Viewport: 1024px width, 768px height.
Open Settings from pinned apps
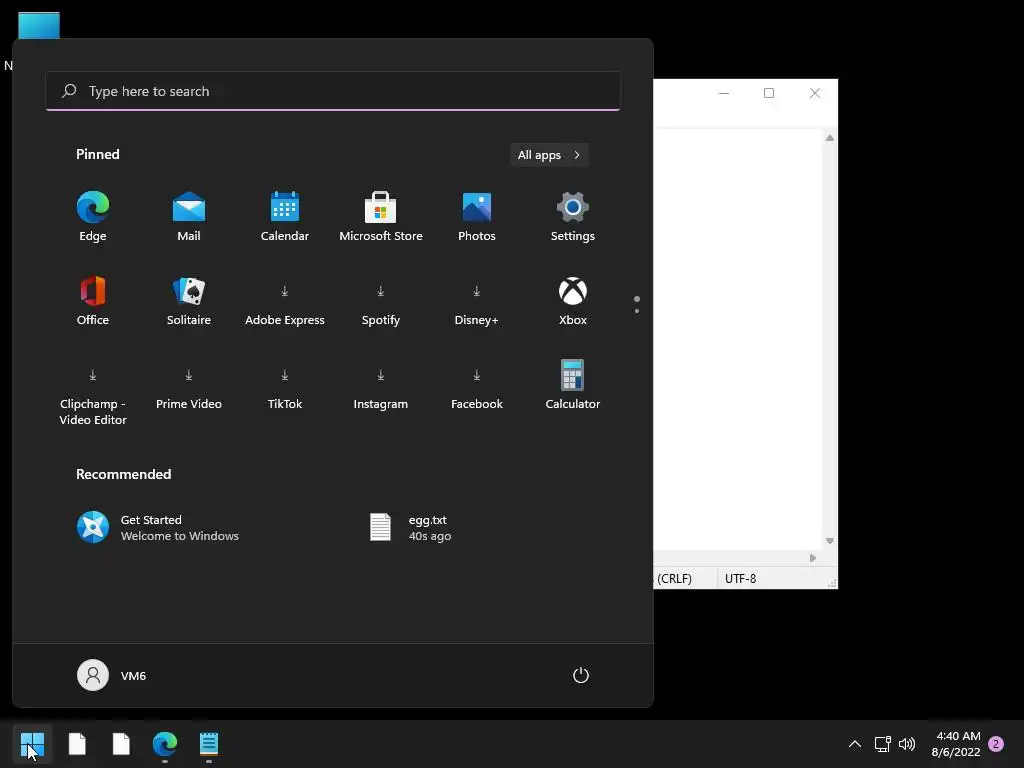click(573, 217)
